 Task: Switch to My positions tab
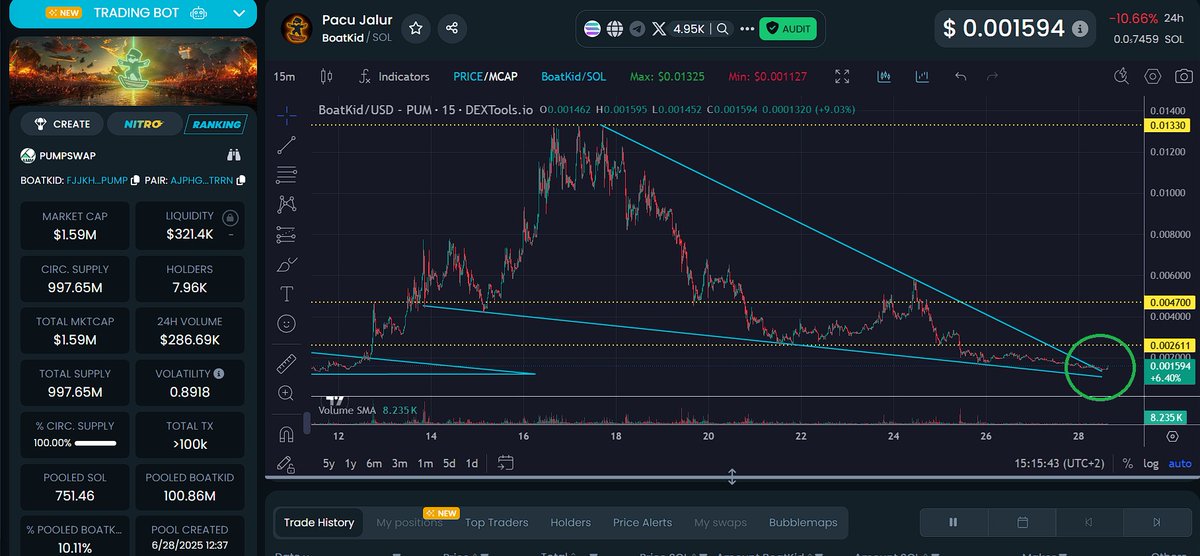[x=409, y=522]
